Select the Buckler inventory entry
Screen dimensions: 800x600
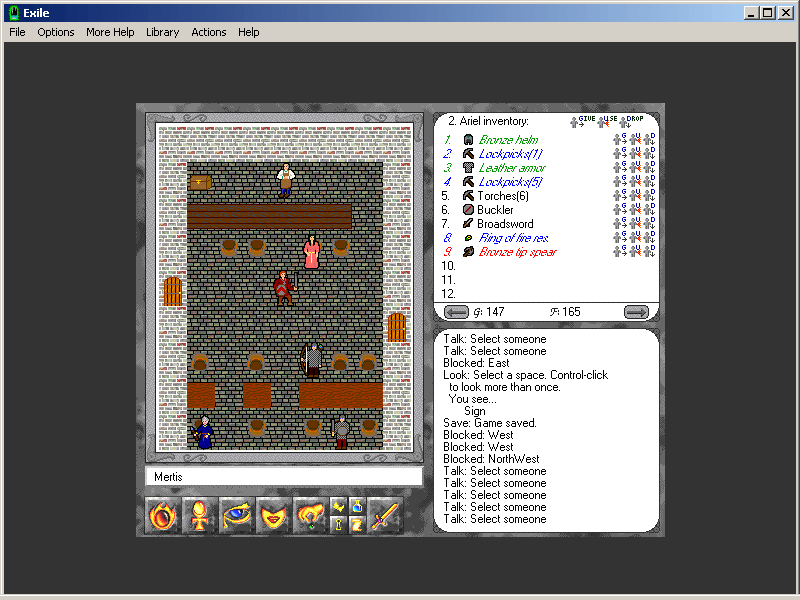(x=495, y=210)
